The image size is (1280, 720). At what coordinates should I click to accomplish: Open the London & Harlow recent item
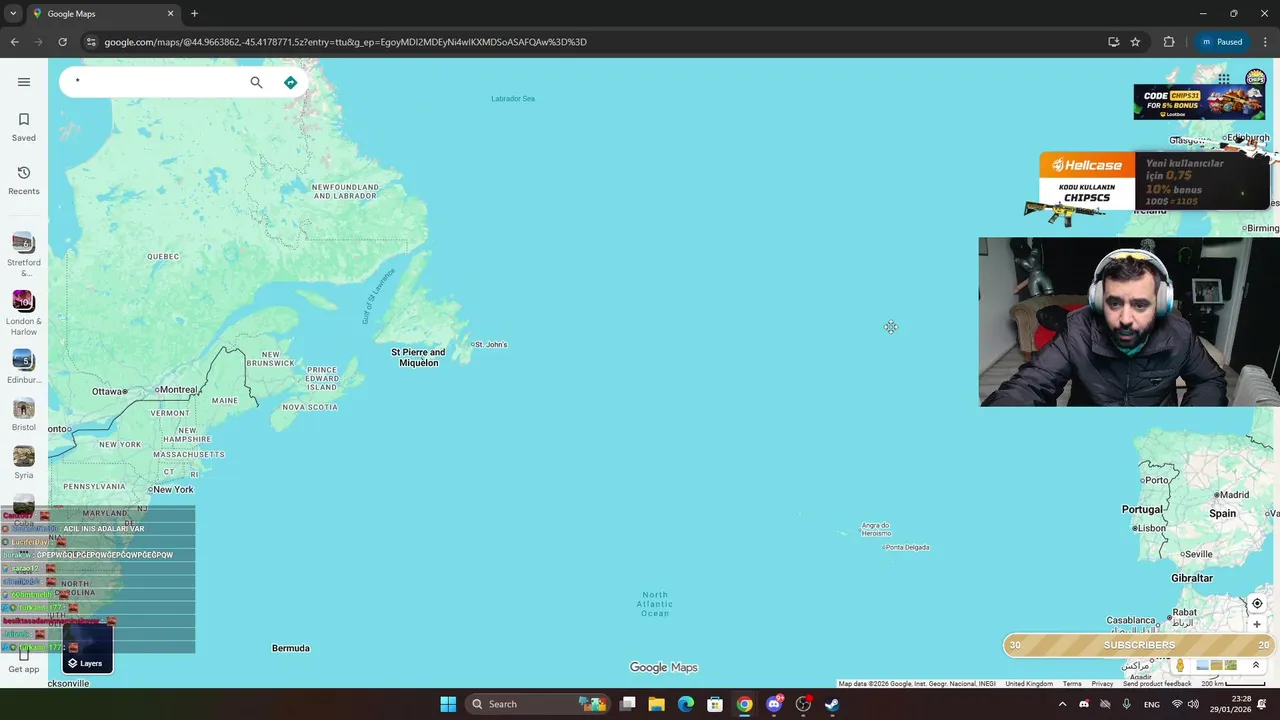pos(24,313)
